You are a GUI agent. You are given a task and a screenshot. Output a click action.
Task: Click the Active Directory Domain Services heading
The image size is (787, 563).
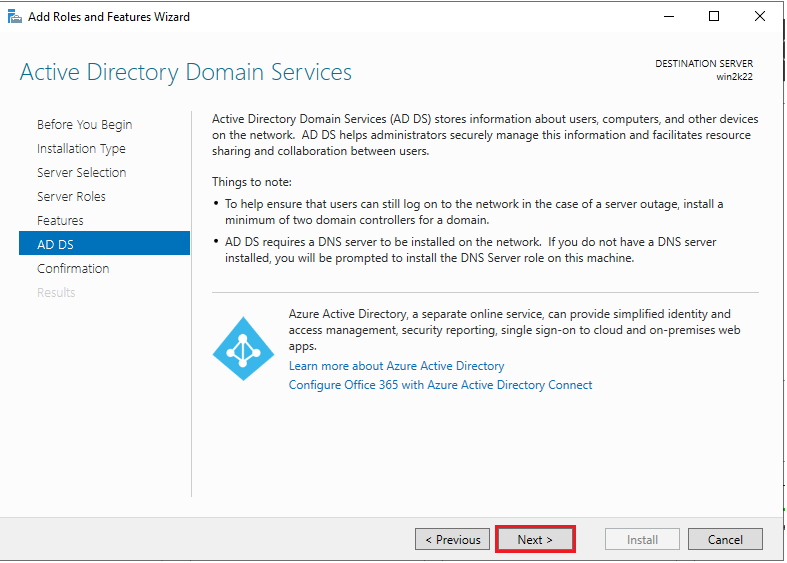point(186,72)
